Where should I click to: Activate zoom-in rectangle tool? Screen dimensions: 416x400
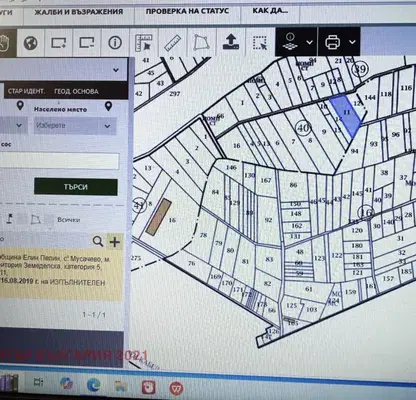[58, 43]
